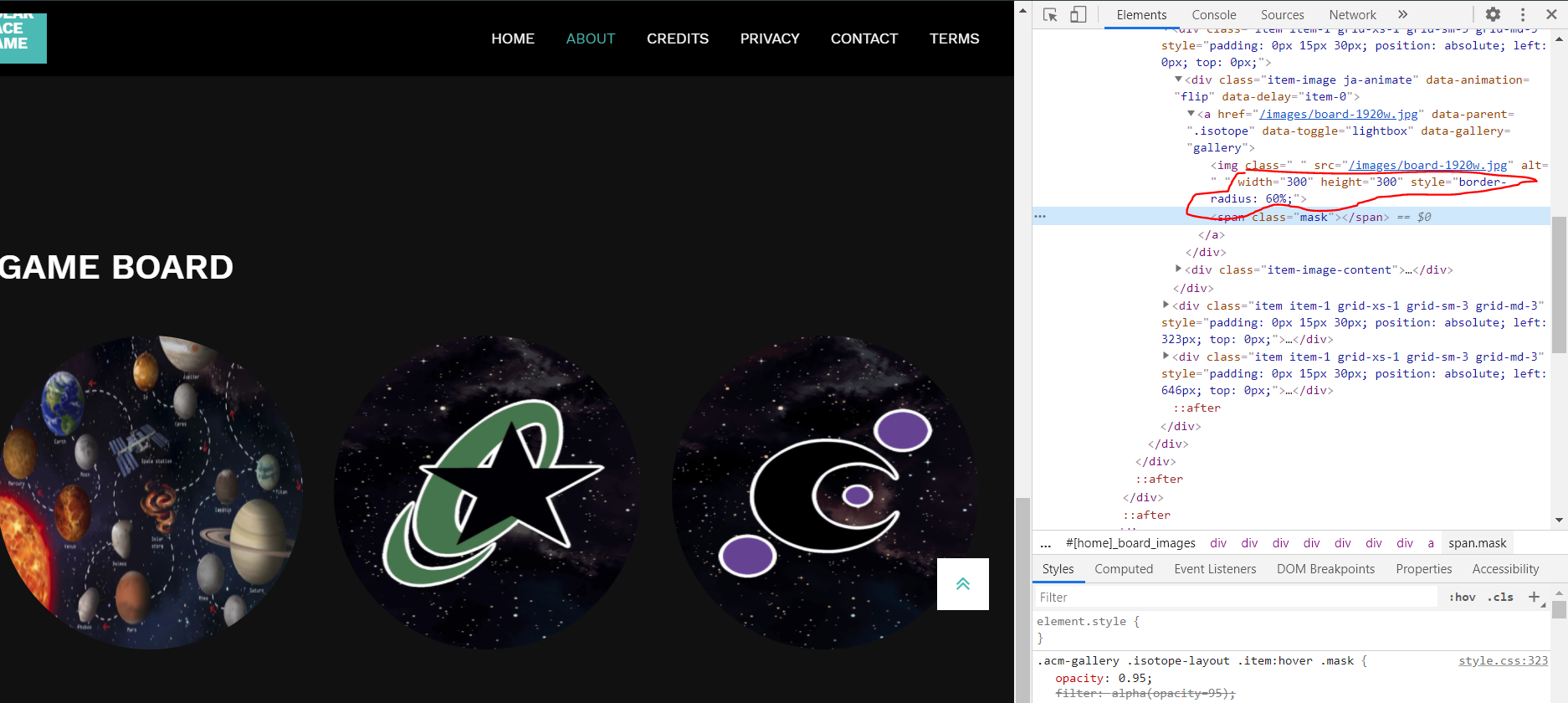Select the Computed pane tab
1568x703 pixels.
[1124, 569]
